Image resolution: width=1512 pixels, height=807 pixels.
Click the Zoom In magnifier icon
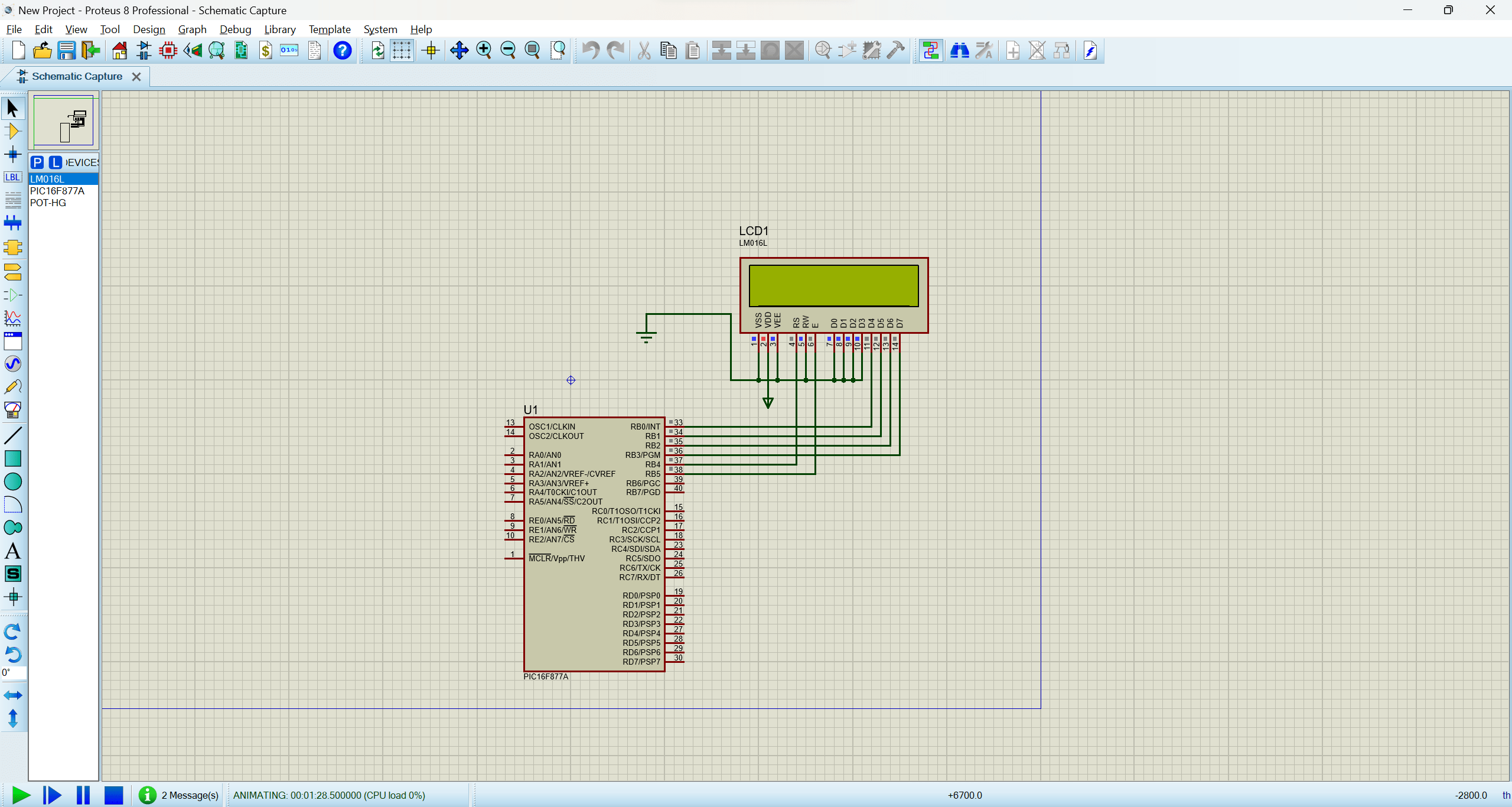point(484,51)
